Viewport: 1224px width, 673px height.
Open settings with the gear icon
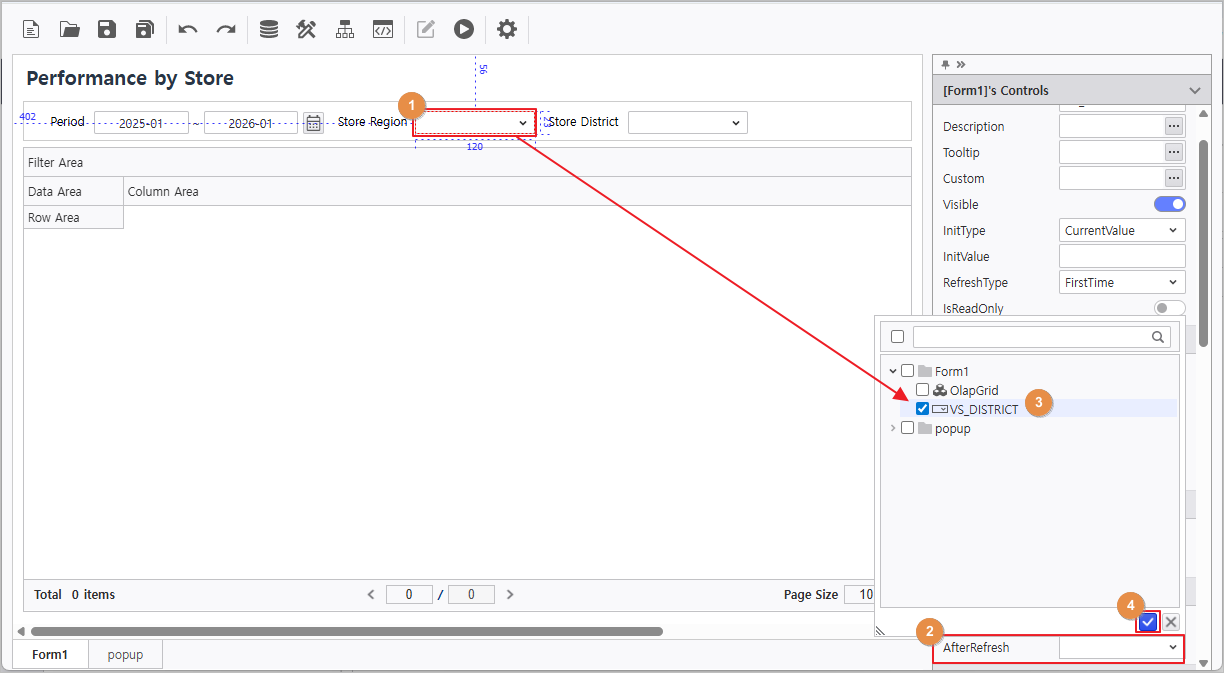pos(507,29)
